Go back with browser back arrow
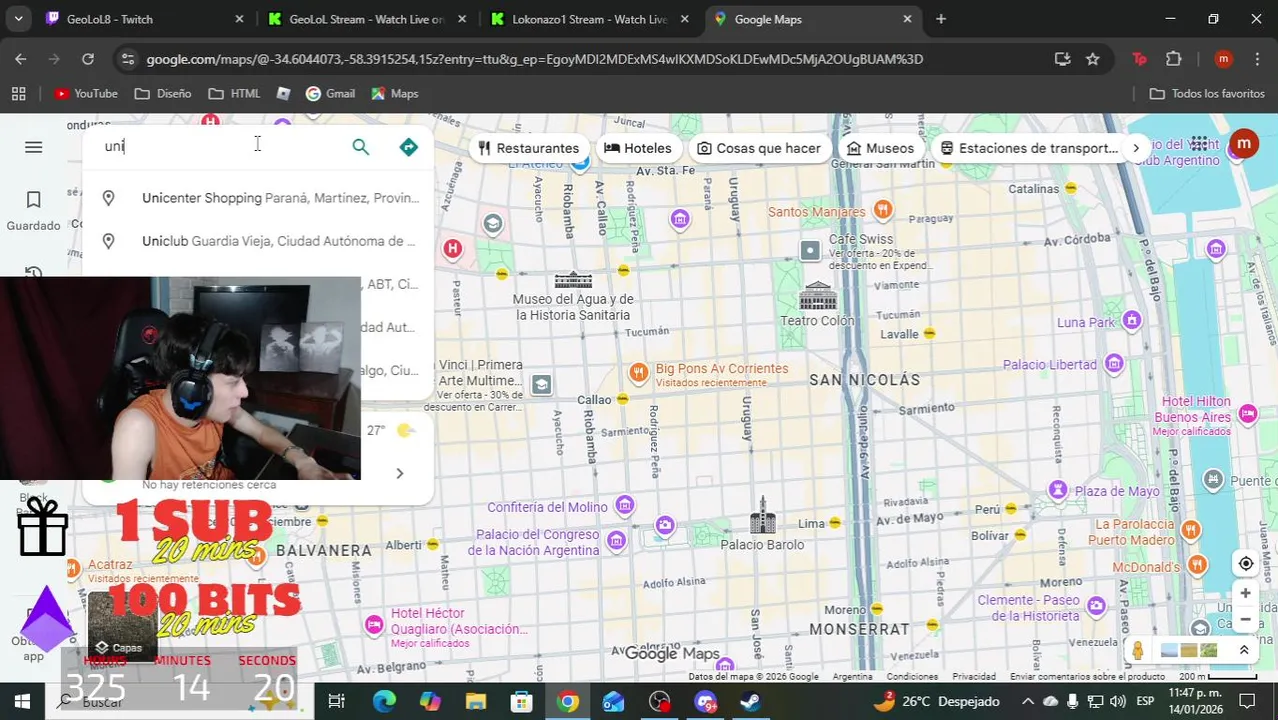The image size is (1278, 720). (x=21, y=59)
